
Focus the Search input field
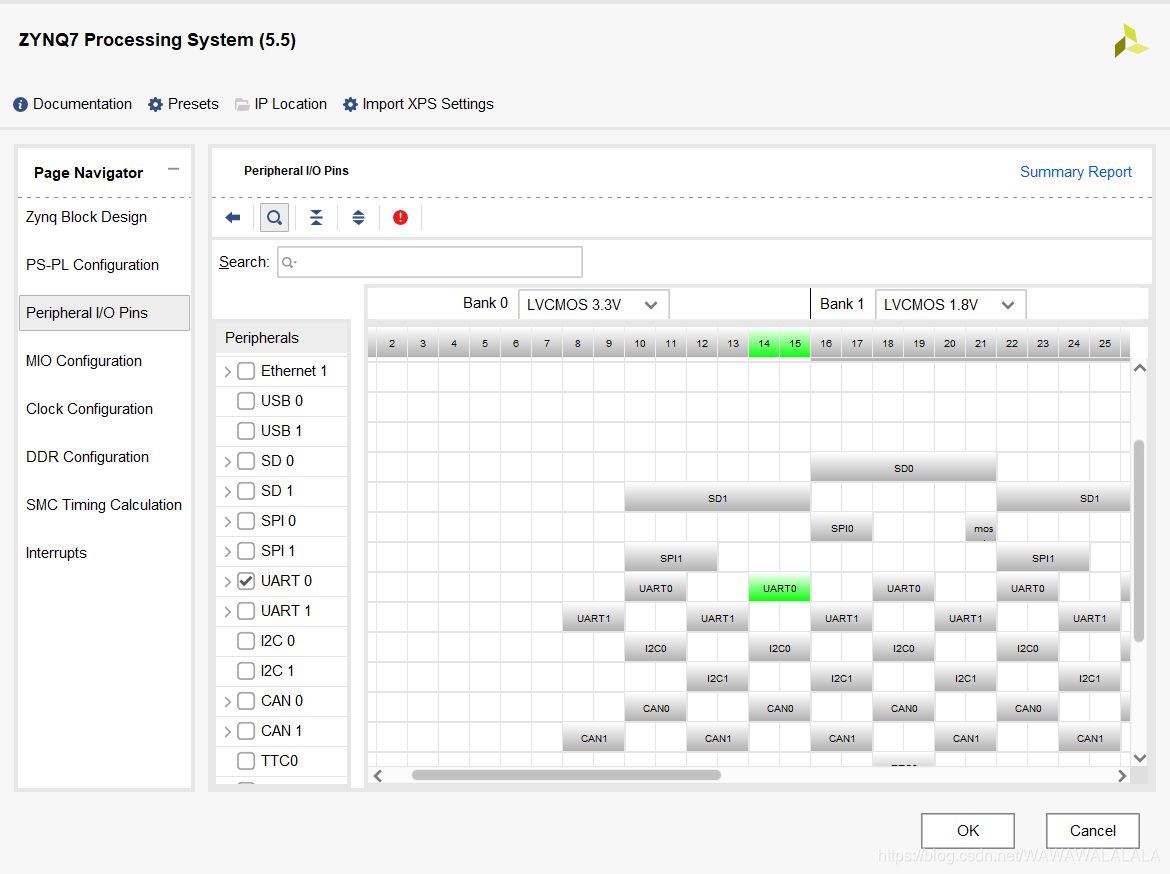pyautogui.click(x=430, y=262)
